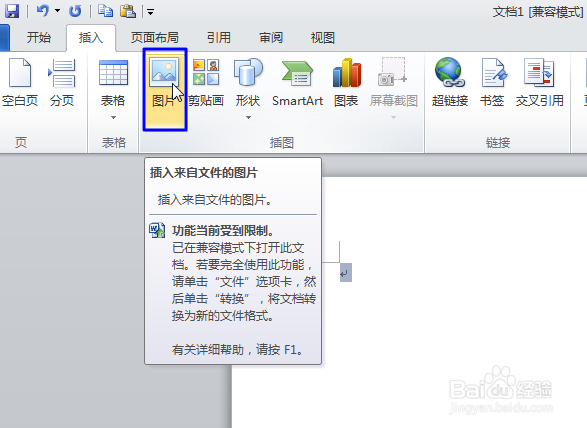
Task: Open the 剪贴画 clip art pane
Action: coord(206,83)
